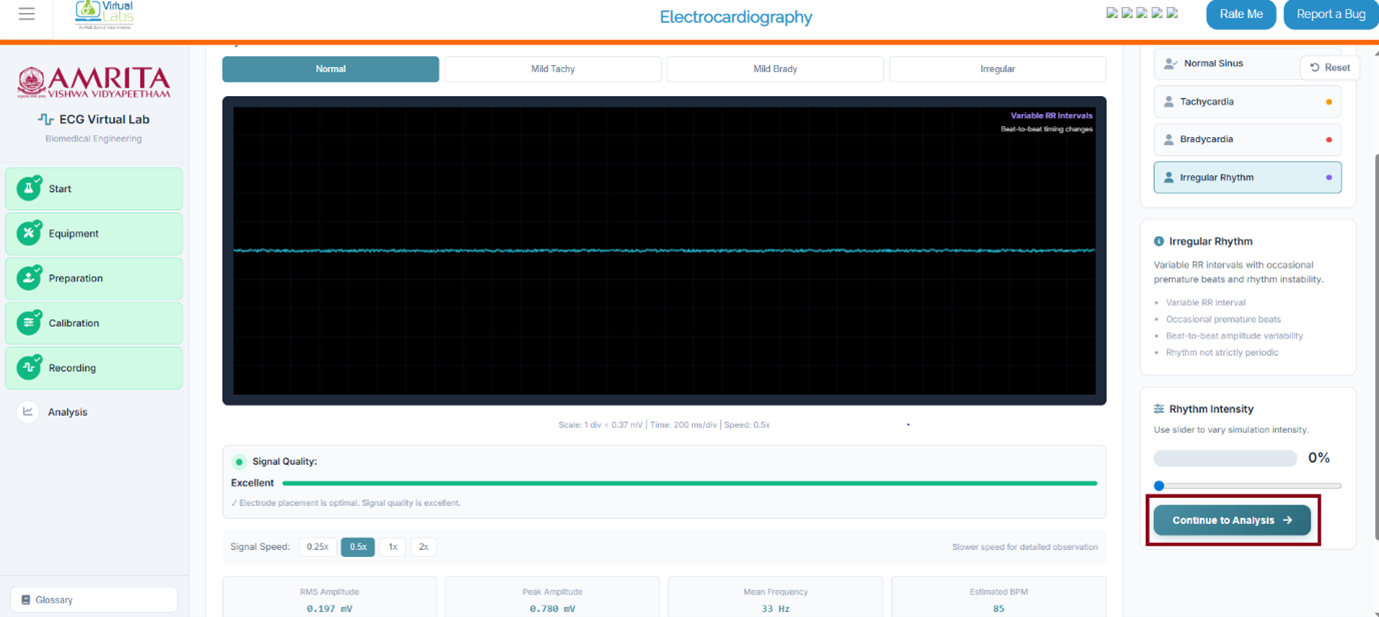
Task: Click the Calibration step sliders icon
Action: click(x=29, y=323)
